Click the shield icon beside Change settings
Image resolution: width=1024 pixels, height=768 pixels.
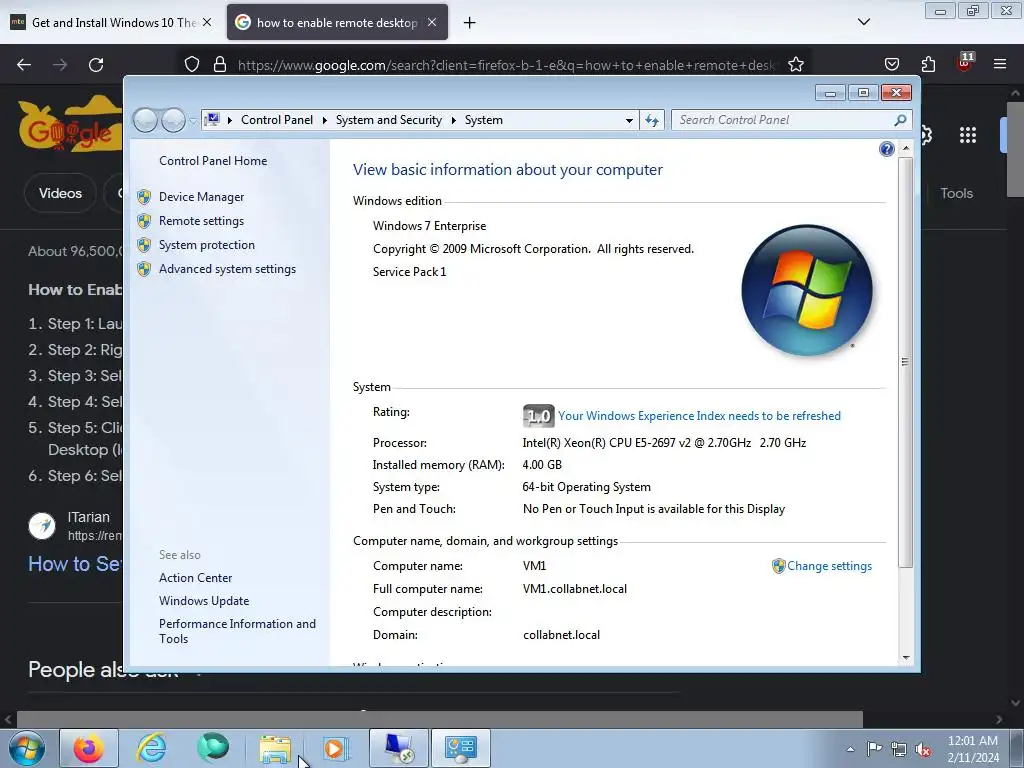tap(778, 566)
